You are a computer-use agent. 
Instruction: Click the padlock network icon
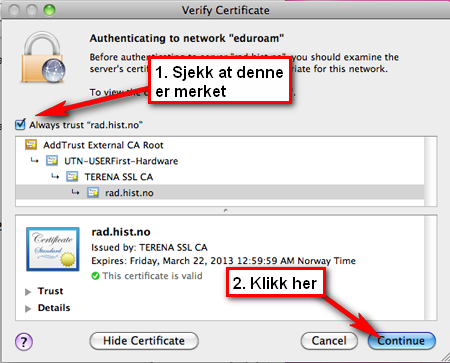click(43, 57)
